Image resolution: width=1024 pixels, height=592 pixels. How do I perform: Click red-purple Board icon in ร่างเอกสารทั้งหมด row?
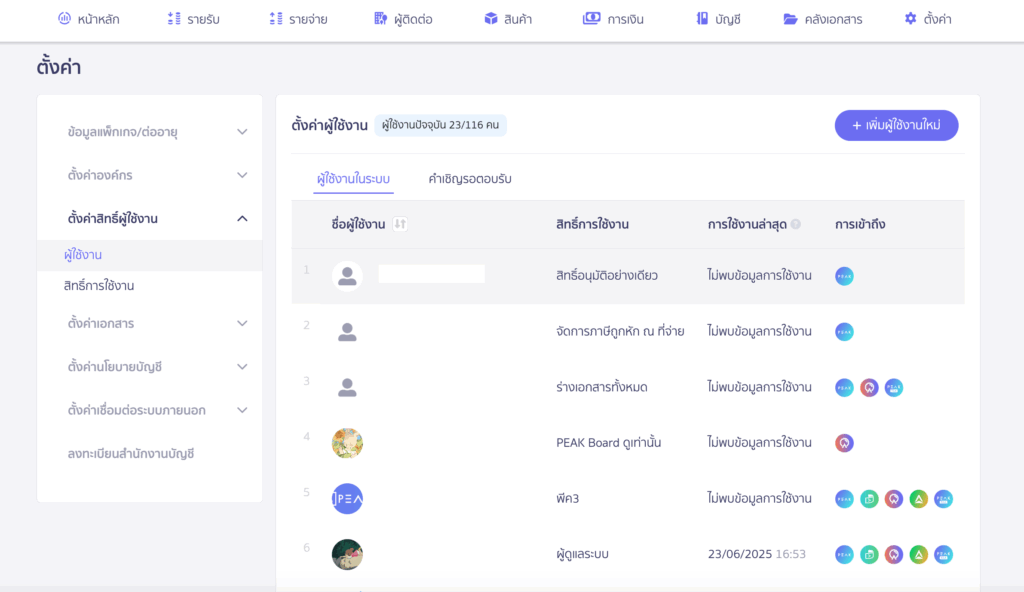869,387
